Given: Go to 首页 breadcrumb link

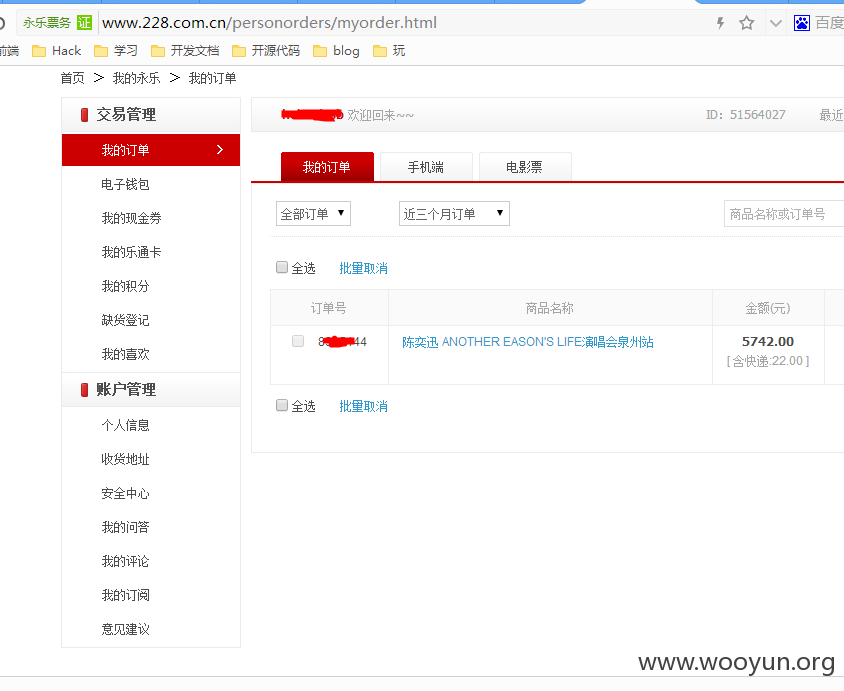Looking at the screenshot, I should tap(73, 79).
